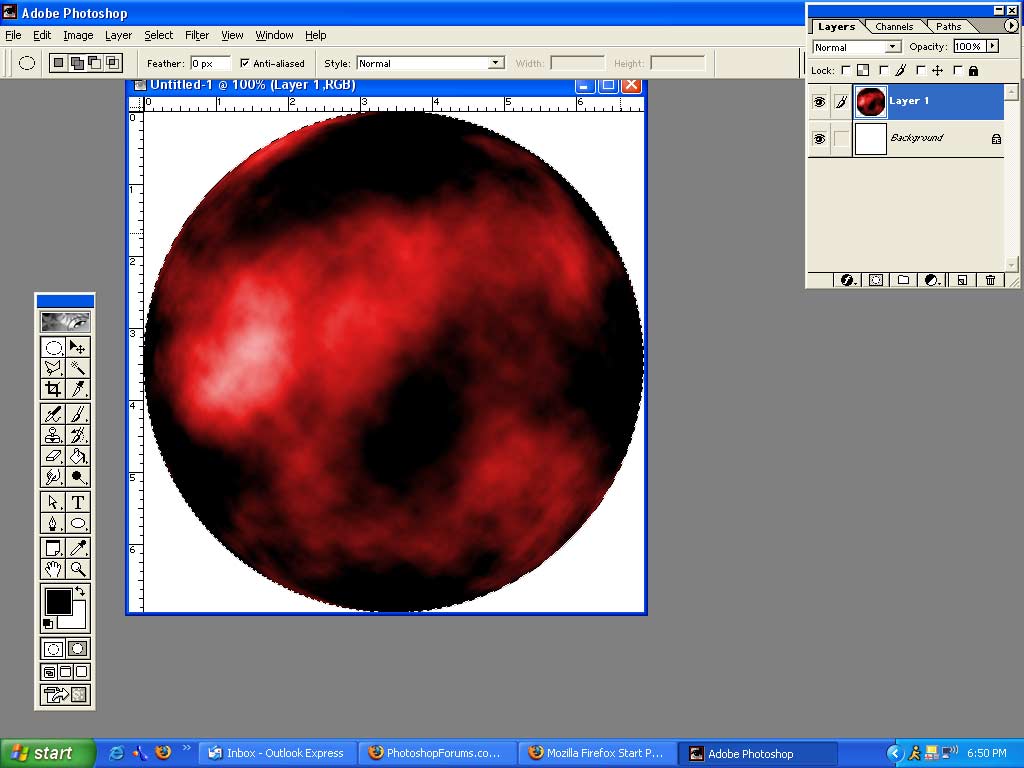Delete layer using the trash icon
1024x768 pixels.
pyautogui.click(x=990, y=281)
